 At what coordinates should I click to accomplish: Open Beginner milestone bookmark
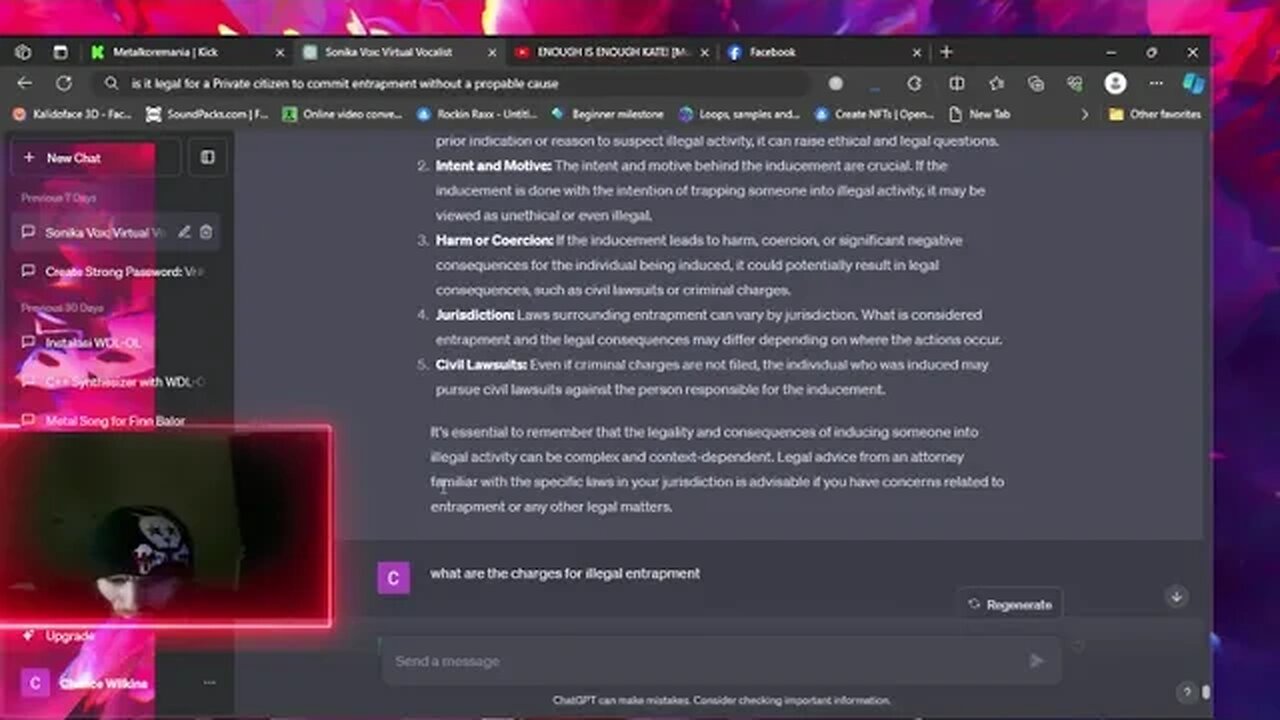tap(608, 114)
